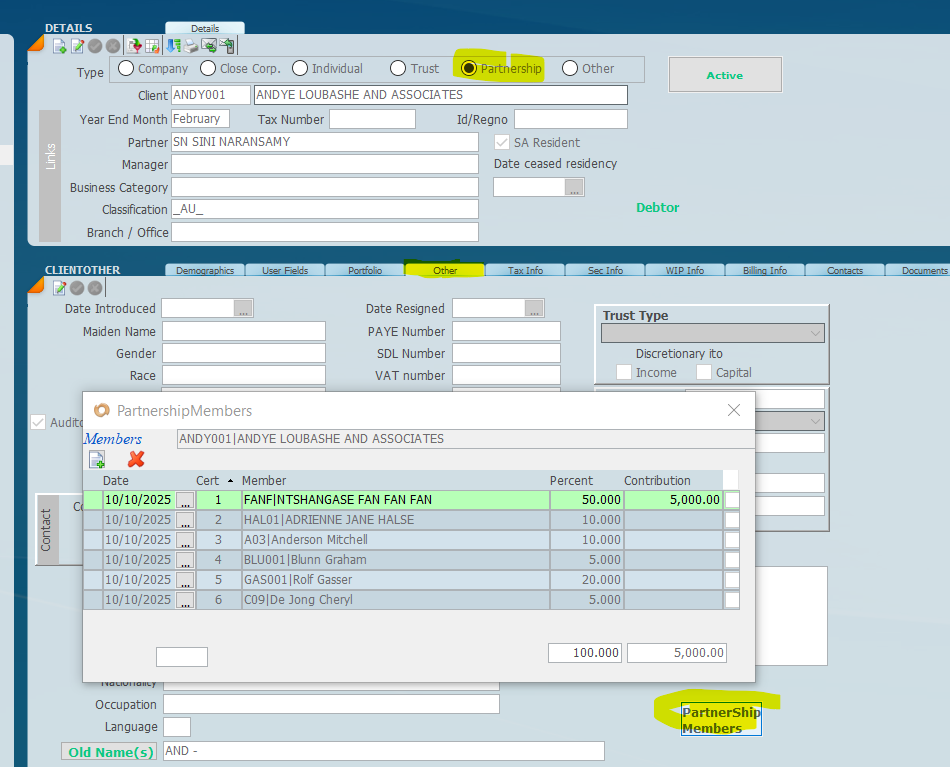The width and height of the screenshot is (950, 767).
Task: Switch to the Tax Info tab
Action: [525, 270]
